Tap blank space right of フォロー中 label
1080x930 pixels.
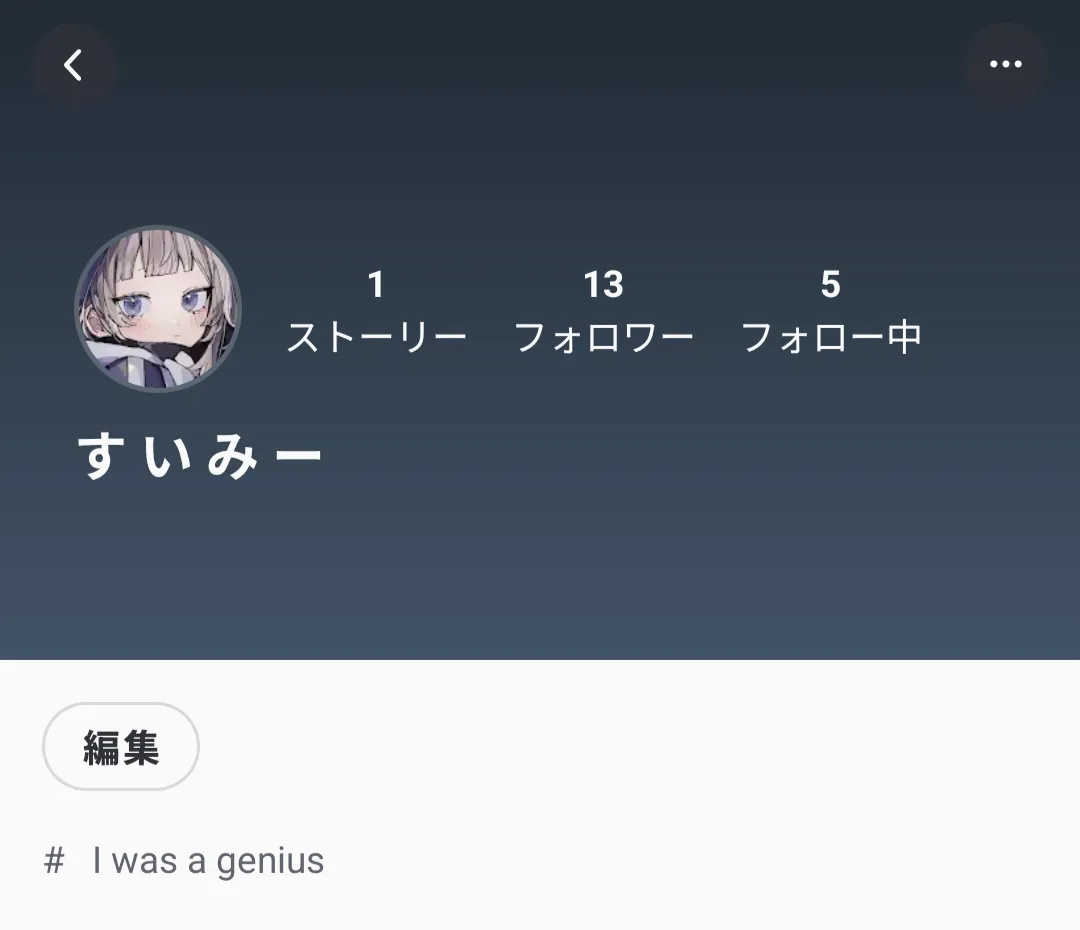[x=999, y=338]
